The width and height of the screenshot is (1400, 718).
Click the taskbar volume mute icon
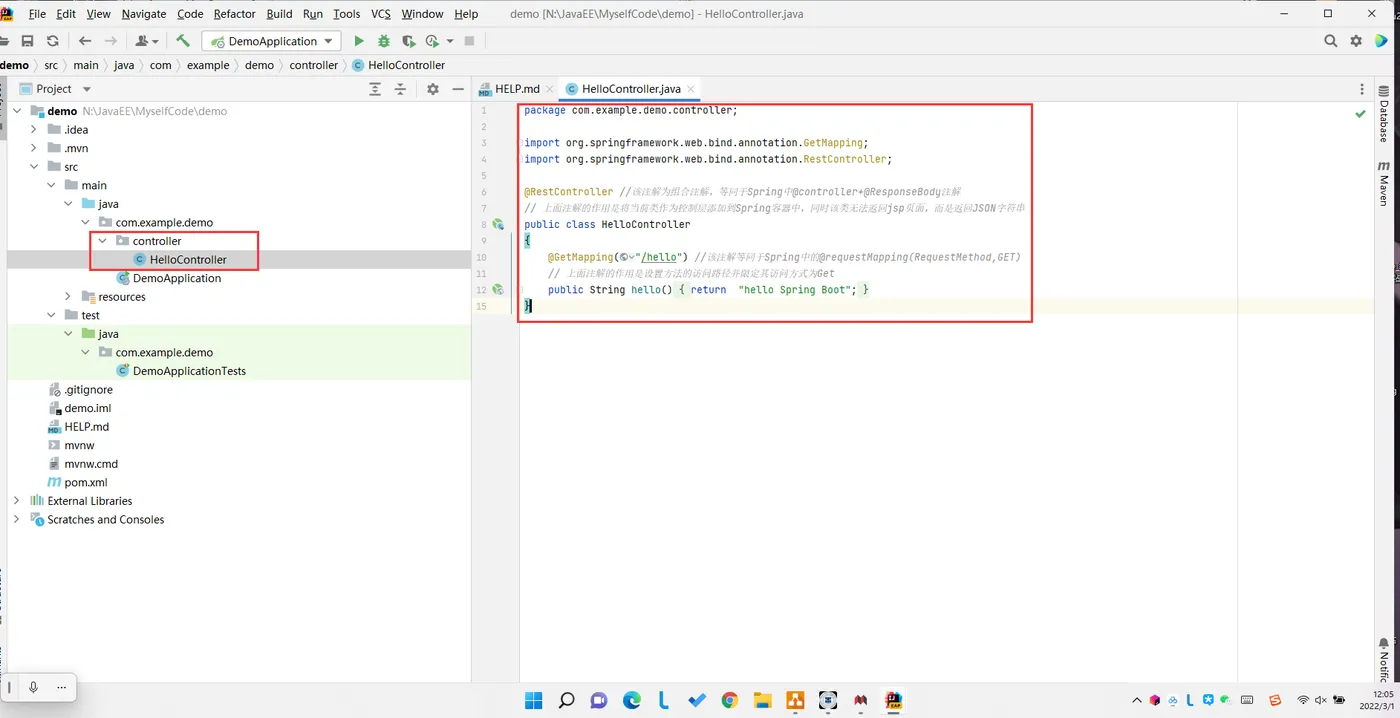click(1321, 700)
